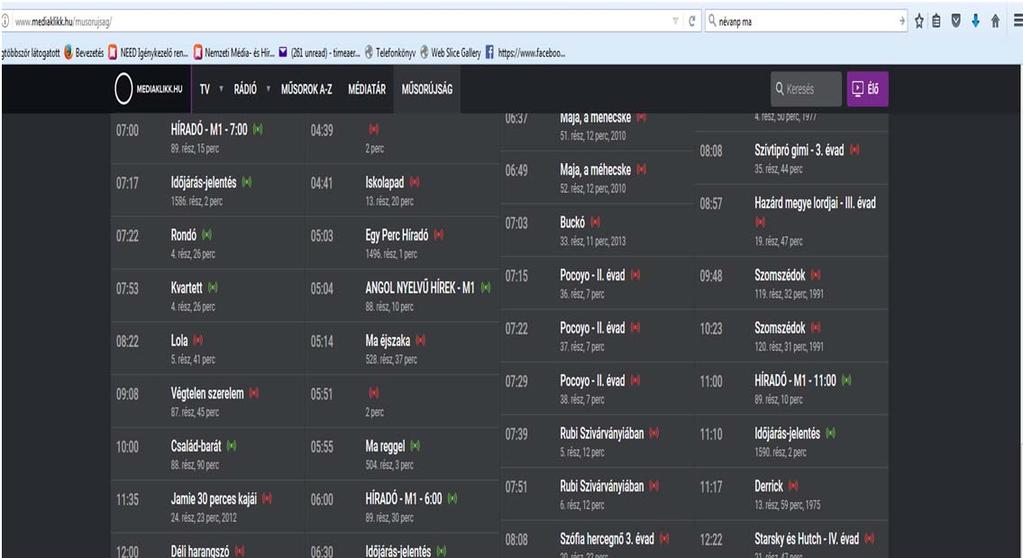Click the purple Élő live button
Image resolution: width=1023 pixels, height=558 pixels.
(x=867, y=89)
